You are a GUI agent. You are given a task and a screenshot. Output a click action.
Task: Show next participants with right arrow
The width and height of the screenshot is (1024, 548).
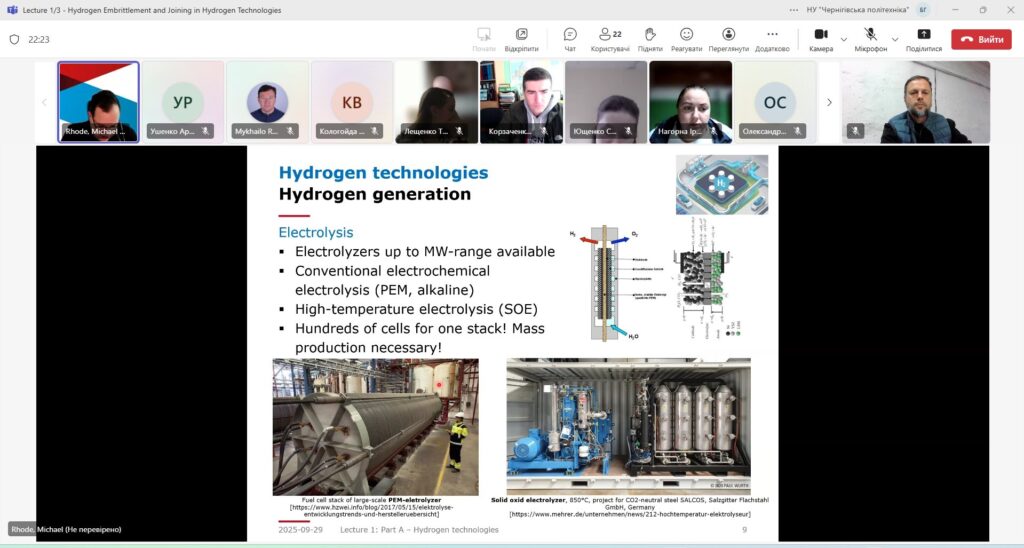(828, 102)
